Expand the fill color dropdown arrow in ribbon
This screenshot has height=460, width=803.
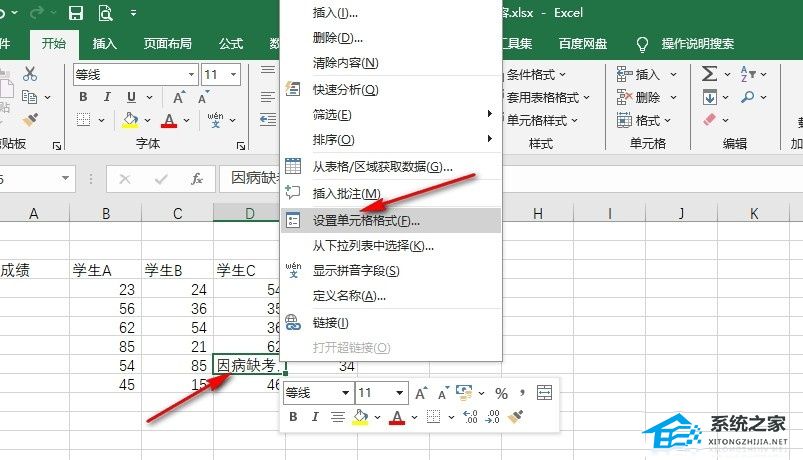147,120
